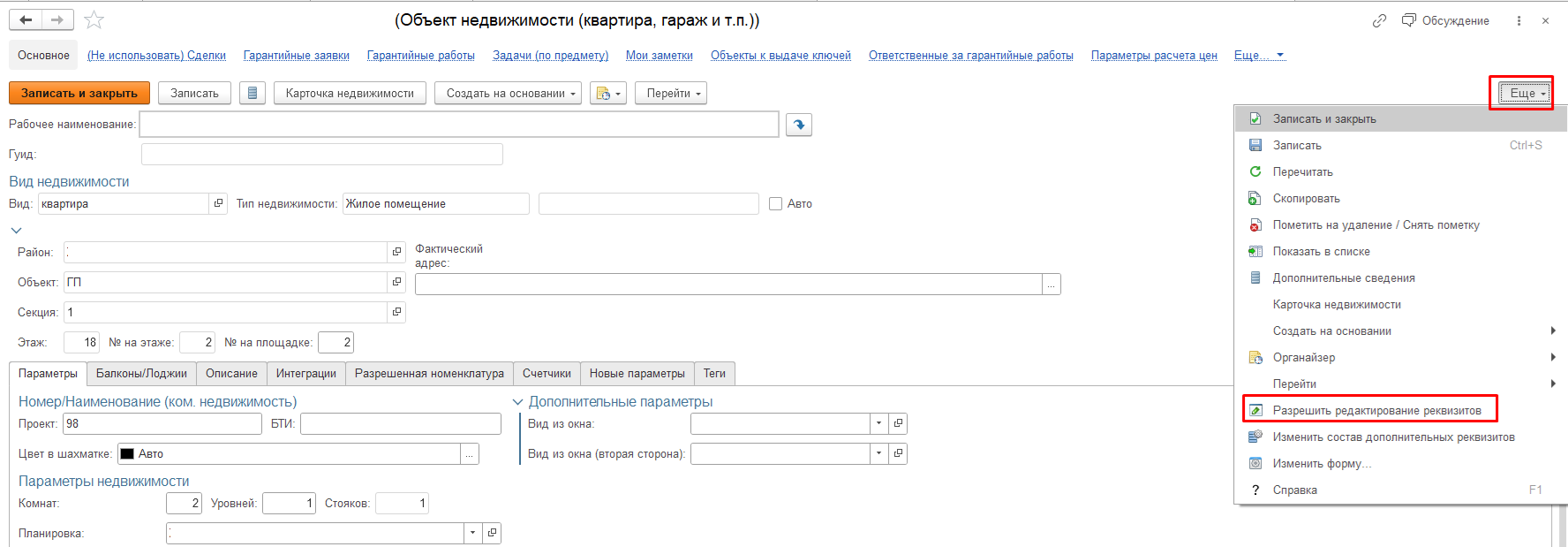Add form to favorites with star icon
The height and width of the screenshot is (547, 1568).
point(94,19)
